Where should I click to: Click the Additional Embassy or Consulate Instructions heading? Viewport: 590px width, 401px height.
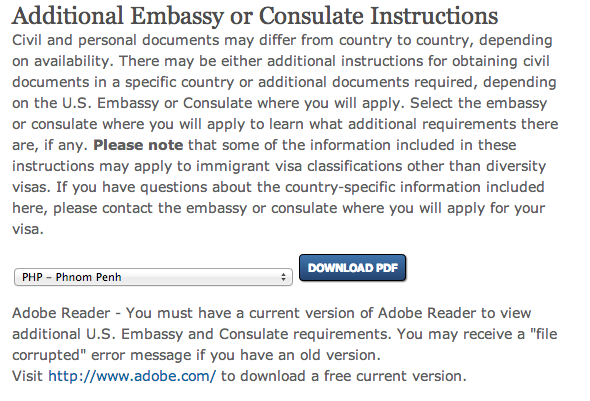coord(255,16)
